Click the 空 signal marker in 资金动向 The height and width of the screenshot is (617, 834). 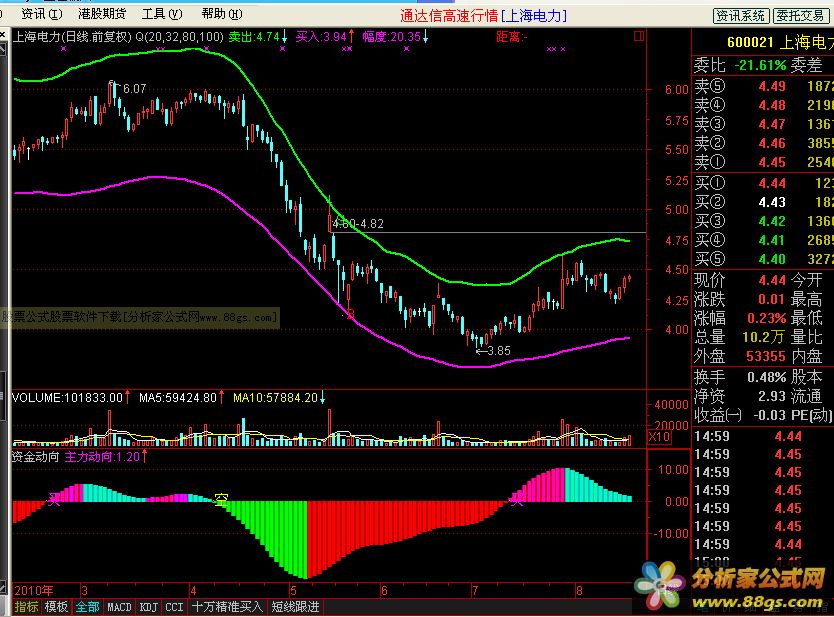(221, 499)
